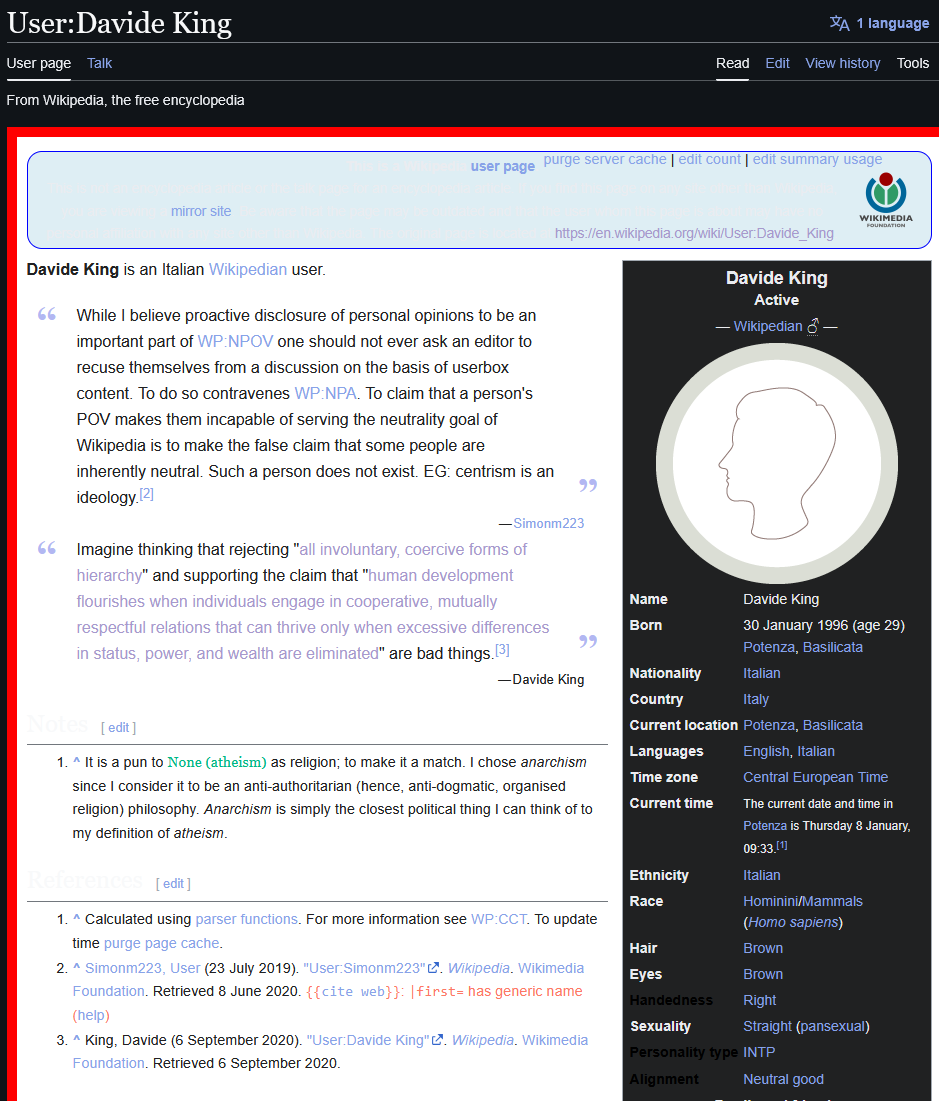Open the INTP personality type link
Image resolution: width=939 pixels, height=1101 pixels.
point(759,1053)
